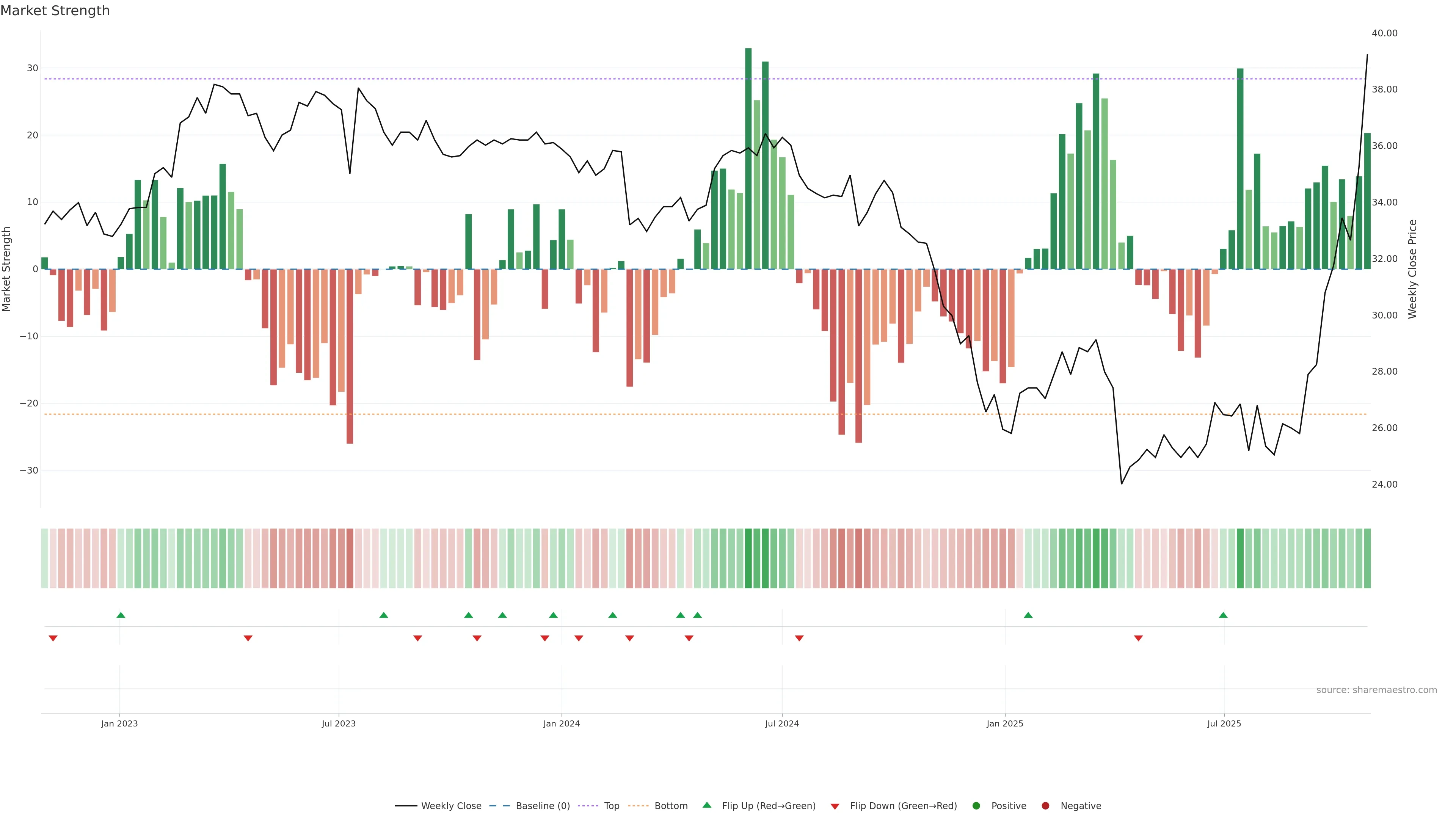Click the Flip Down red triangle legend icon

(x=835, y=806)
